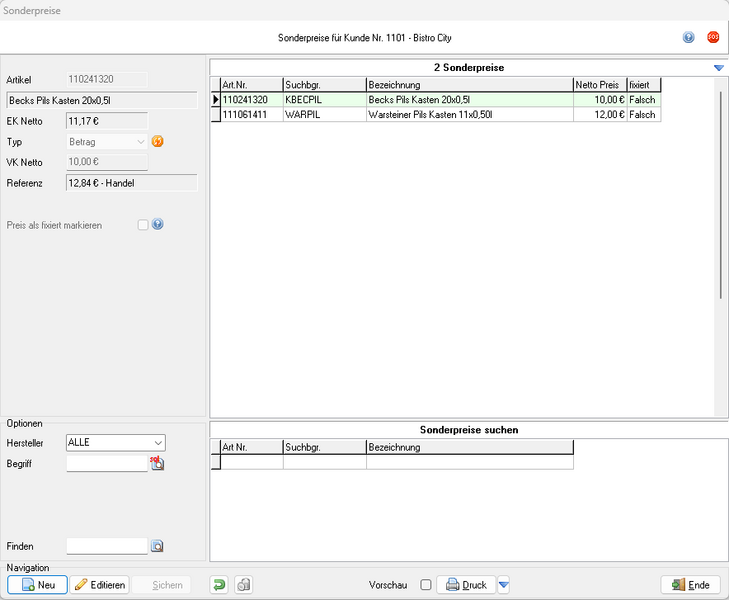The height and width of the screenshot is (600, 729).
Task: Select cell KBECPIL in the table
Action: coord(325,100)
